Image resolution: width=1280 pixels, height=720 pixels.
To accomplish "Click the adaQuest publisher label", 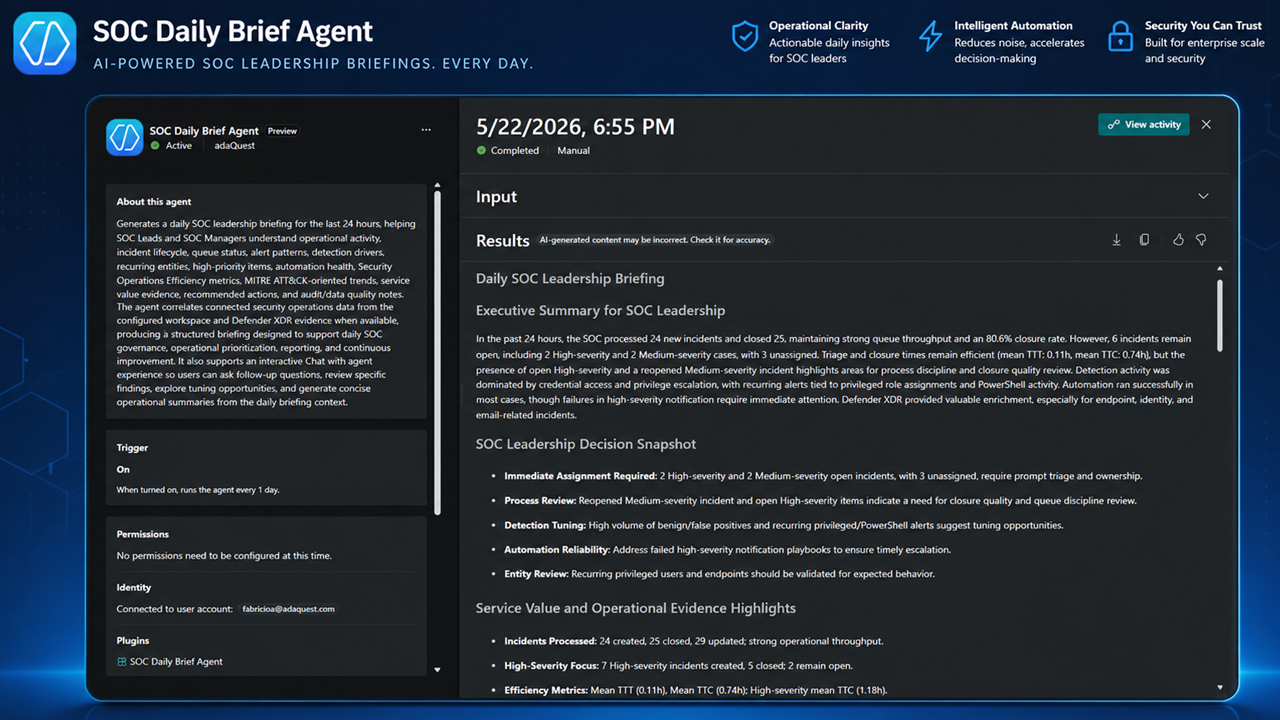I will pyautogui.click(x=235, y=146).
